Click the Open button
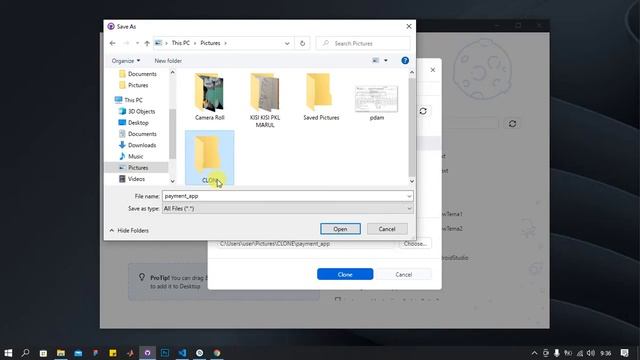Viewport: 640px width, 360px height. click(340, 229)
